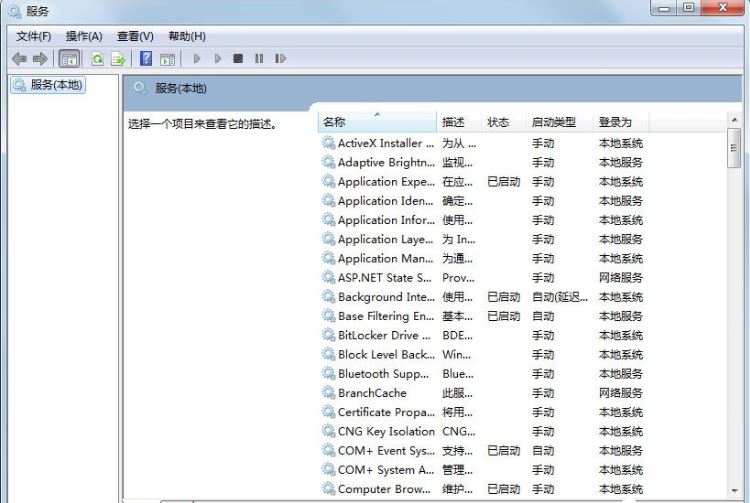Screen dimensions: 750x503
Task: Click the second play arrow toolbar icon
Action: pos(218,59)
